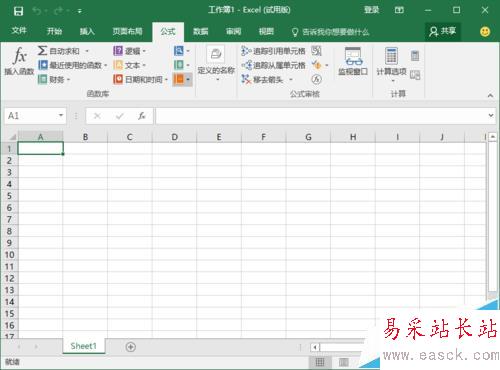Click the Undo arrow icon

point(36,11)
